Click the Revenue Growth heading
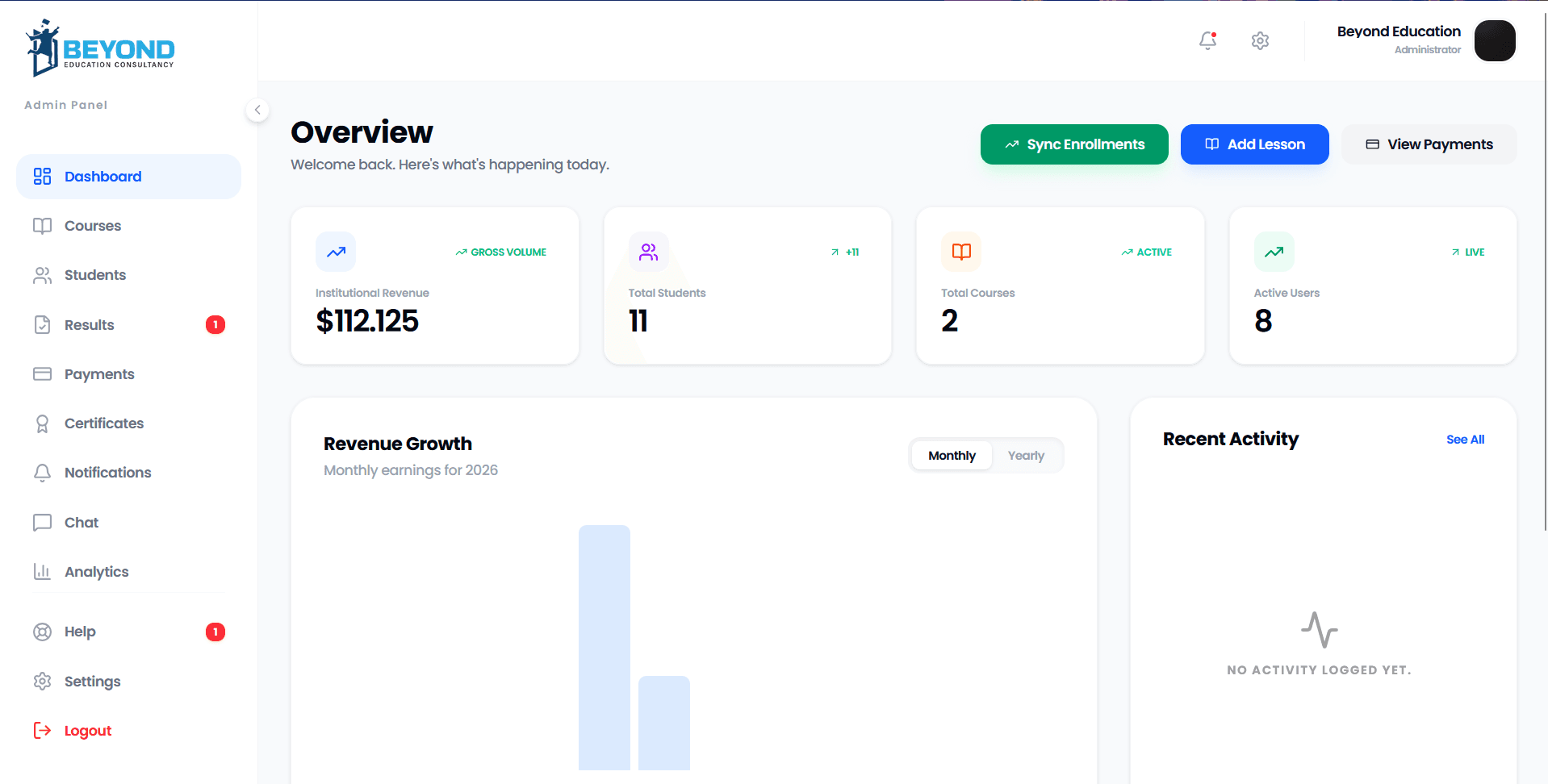 398,444
